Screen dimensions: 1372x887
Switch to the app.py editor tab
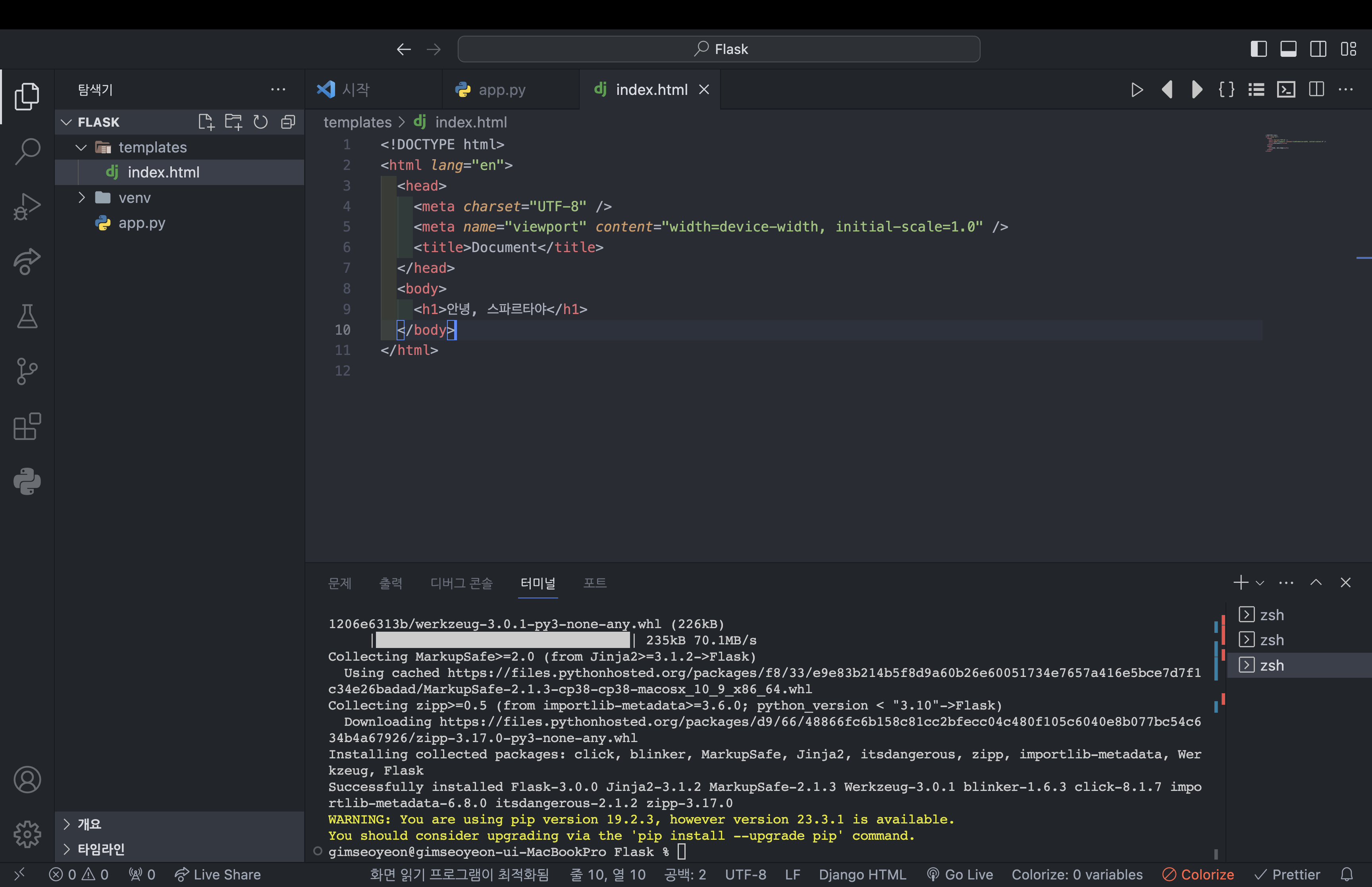(511, 90)
